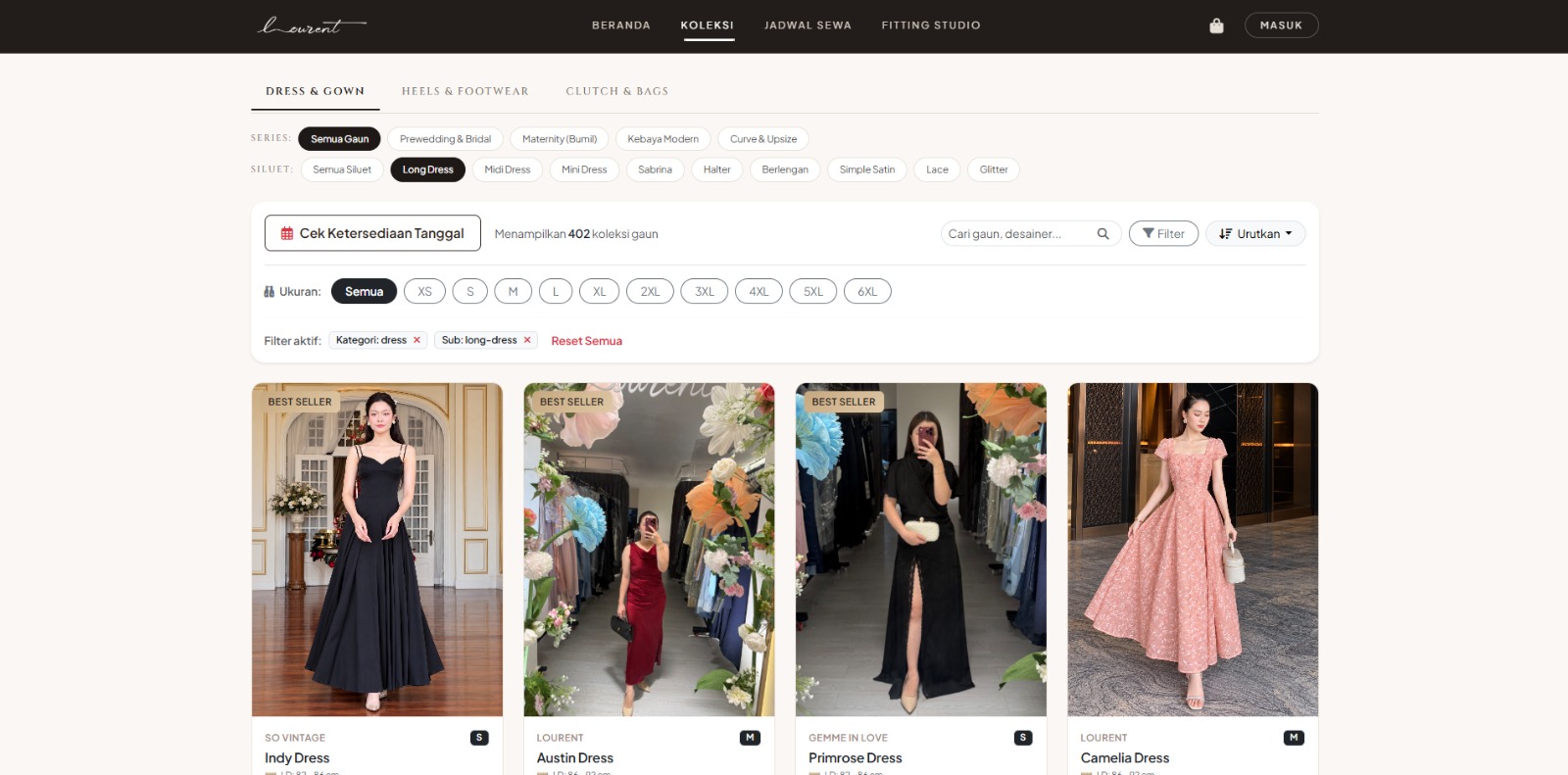
Task: Click the Masuk login button
Action: pos(1281,25)
